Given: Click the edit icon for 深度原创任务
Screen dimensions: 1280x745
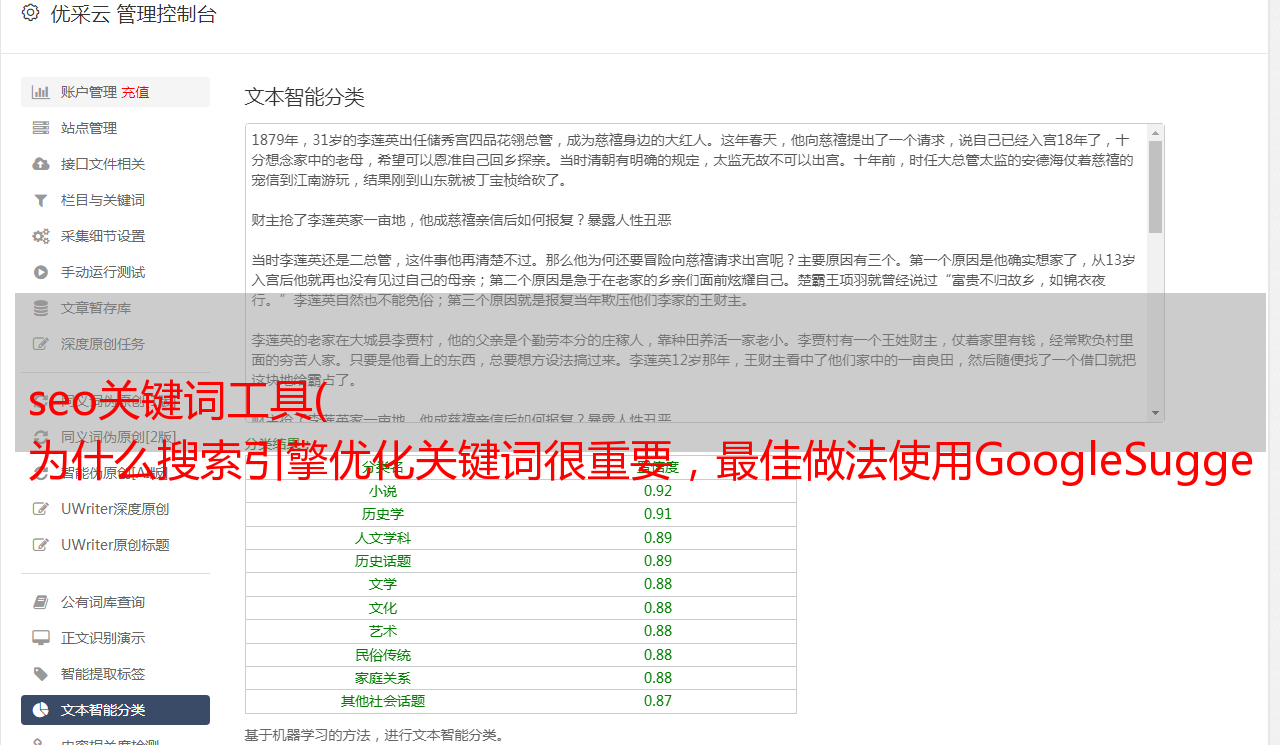Looking at the screenshot, I should pyautogui.click(x=41, y=344).
